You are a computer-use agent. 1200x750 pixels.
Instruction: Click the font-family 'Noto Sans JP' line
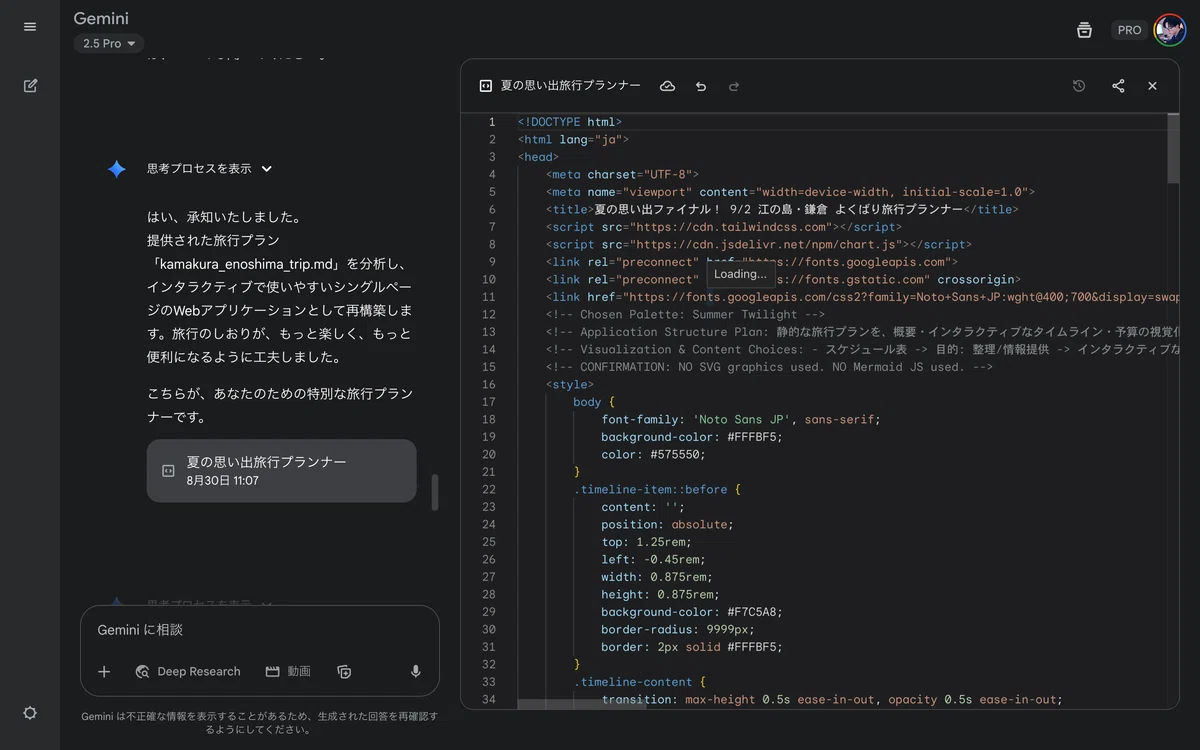point(741,419)
